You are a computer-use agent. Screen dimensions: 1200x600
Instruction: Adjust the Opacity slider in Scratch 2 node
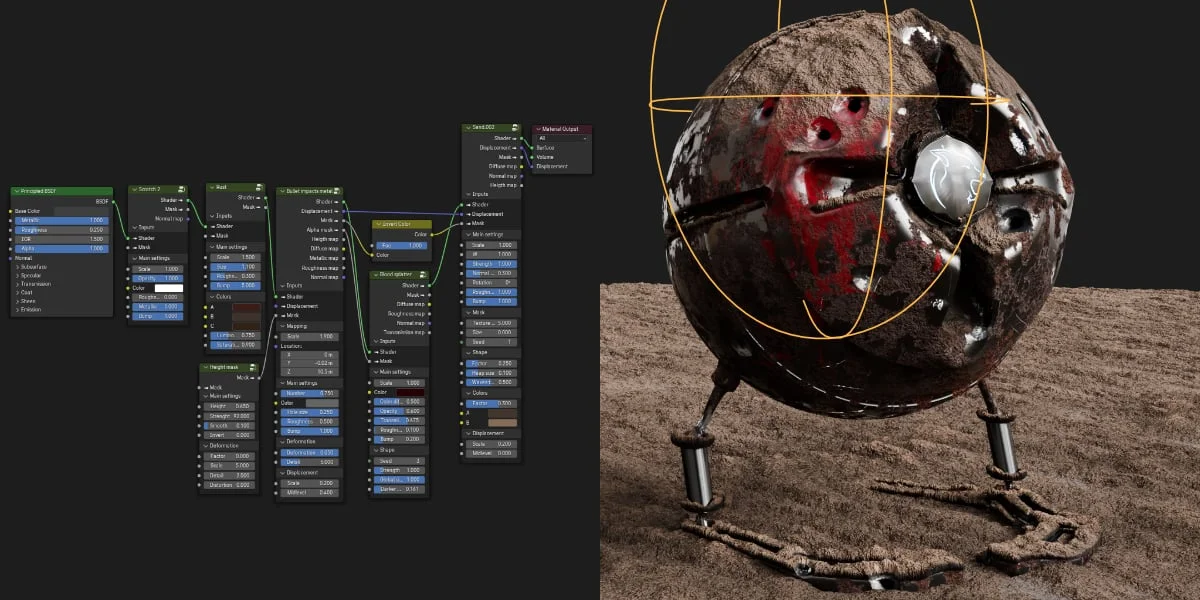pyautogui.click(x=159, y=277)
